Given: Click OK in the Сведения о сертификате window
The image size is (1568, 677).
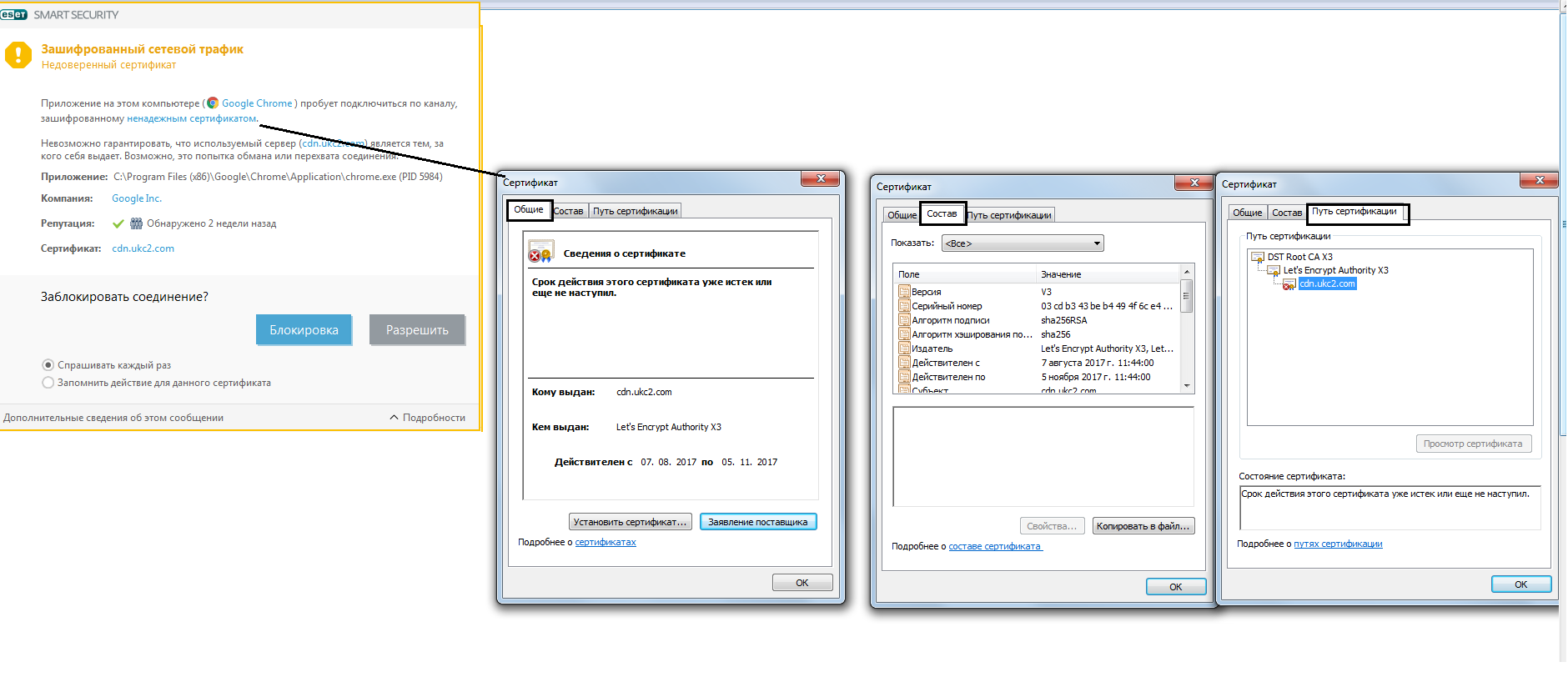Looking at the screenshot, I should 802,583.
